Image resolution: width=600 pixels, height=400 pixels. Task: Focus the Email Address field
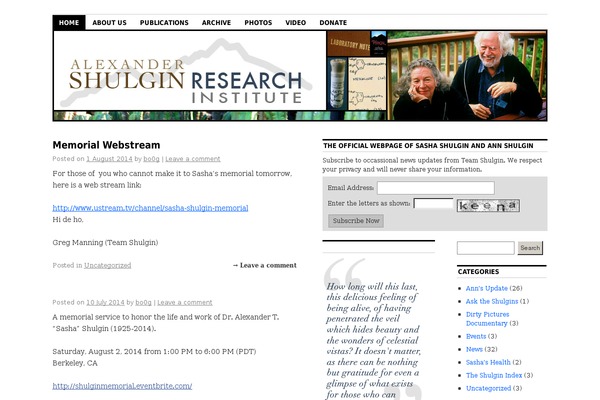pyautogui.click(x=435, y=188)
